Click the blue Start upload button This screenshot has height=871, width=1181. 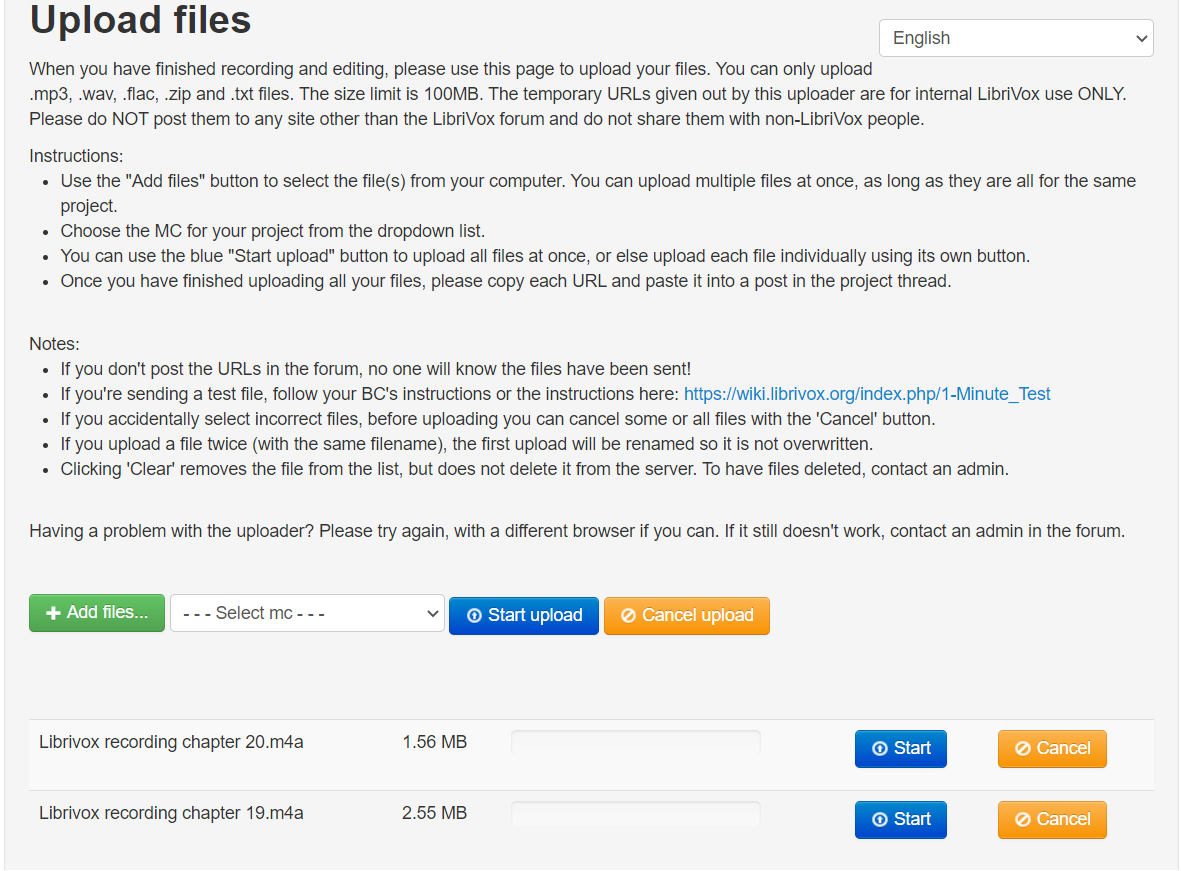click(x=523, y=616)
